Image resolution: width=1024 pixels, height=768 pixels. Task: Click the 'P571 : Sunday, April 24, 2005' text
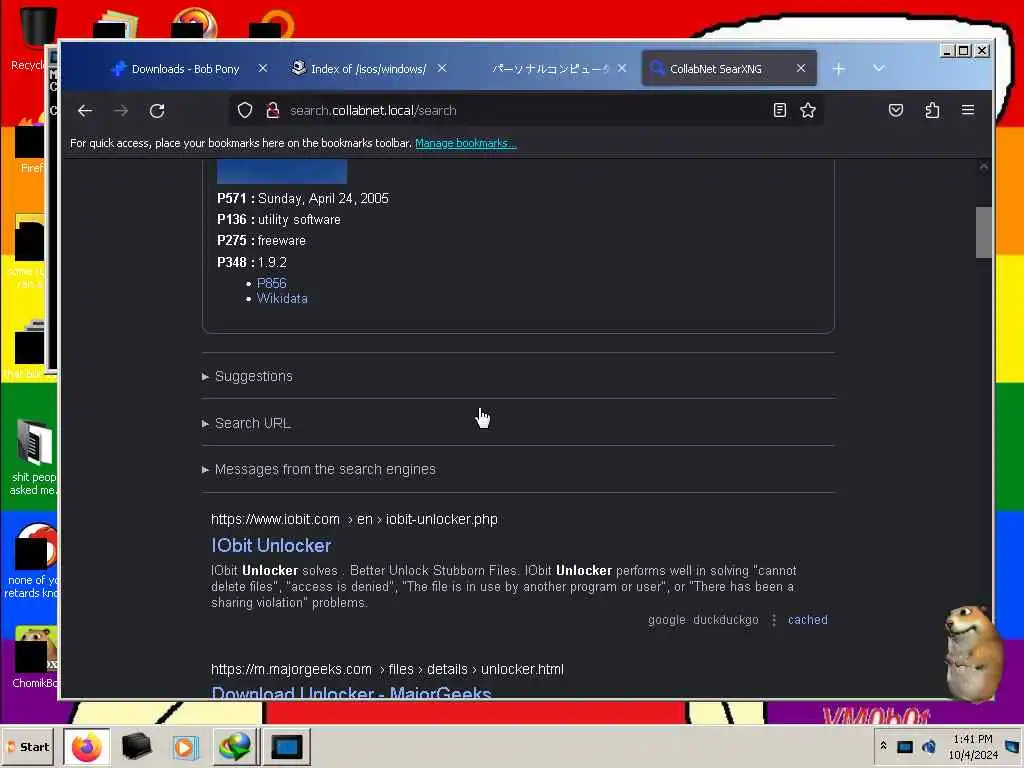coord(302,199)
